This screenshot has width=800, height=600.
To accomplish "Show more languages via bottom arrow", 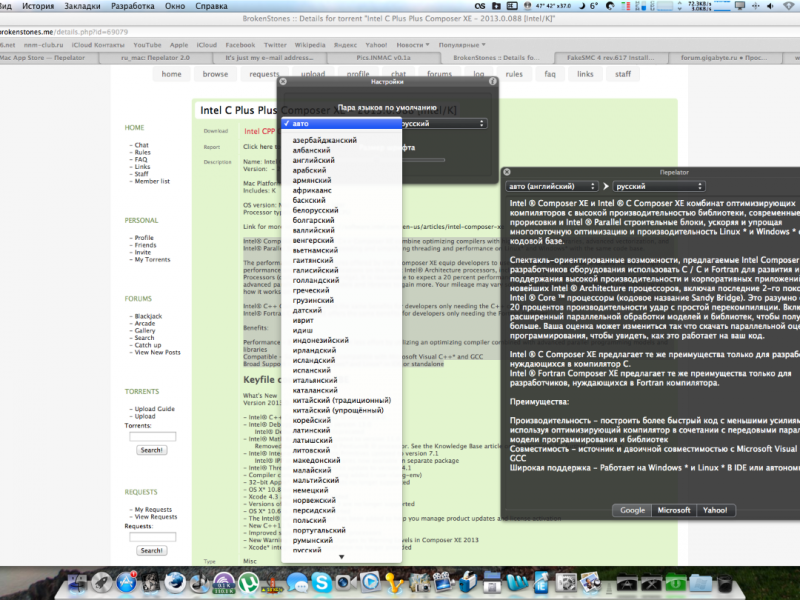I will pyautogui.click(x=341, y=557).
